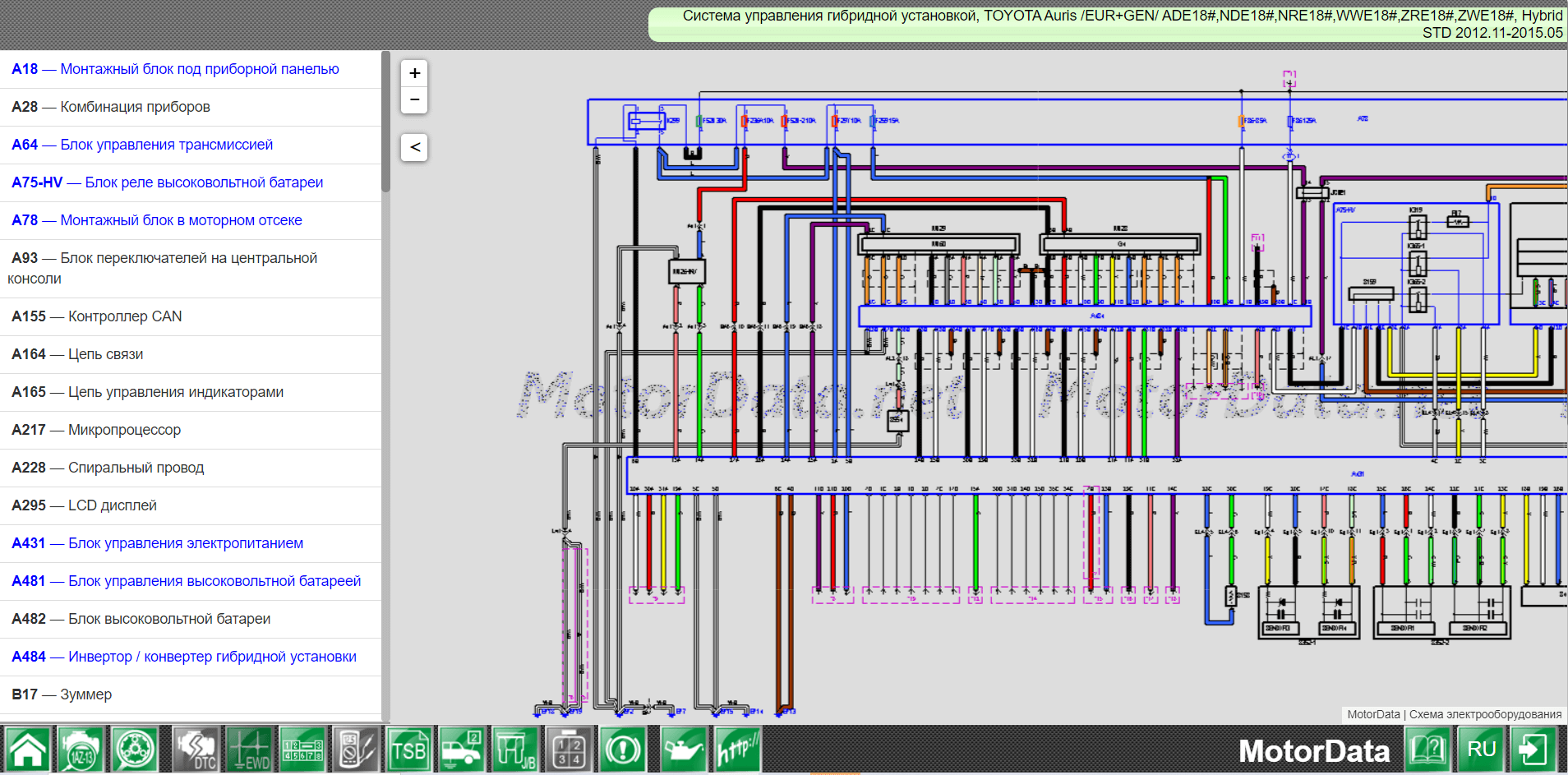Click the brake warning light icon
The width and height of the screenshot is (1568, 775).
pos(623,750)
